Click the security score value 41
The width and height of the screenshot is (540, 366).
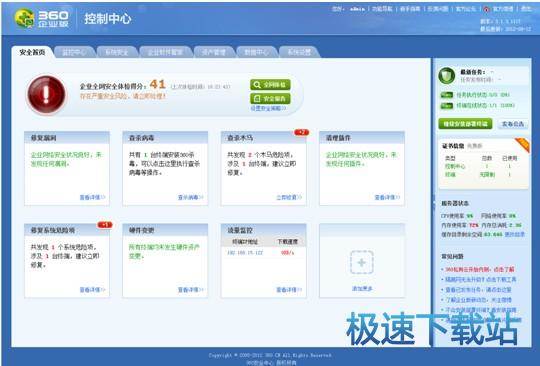point(158,84)
